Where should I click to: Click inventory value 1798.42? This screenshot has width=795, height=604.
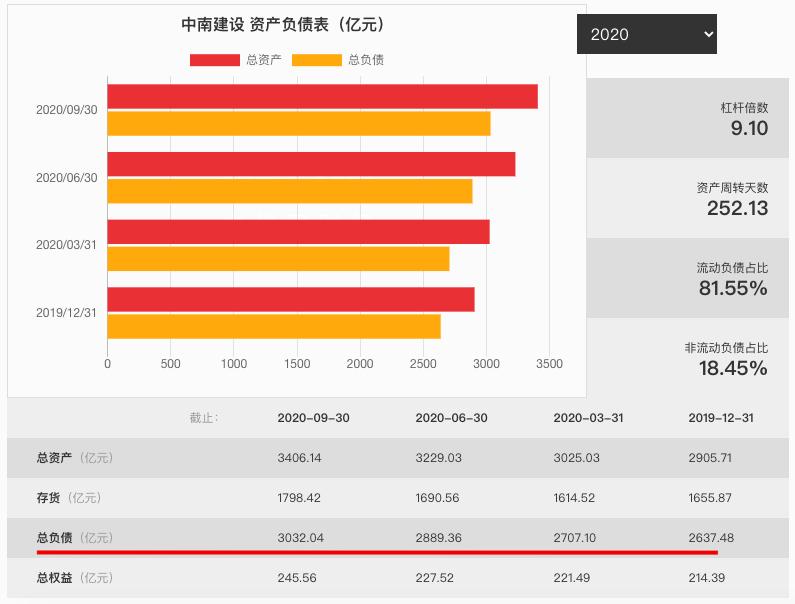click(299, 498)
